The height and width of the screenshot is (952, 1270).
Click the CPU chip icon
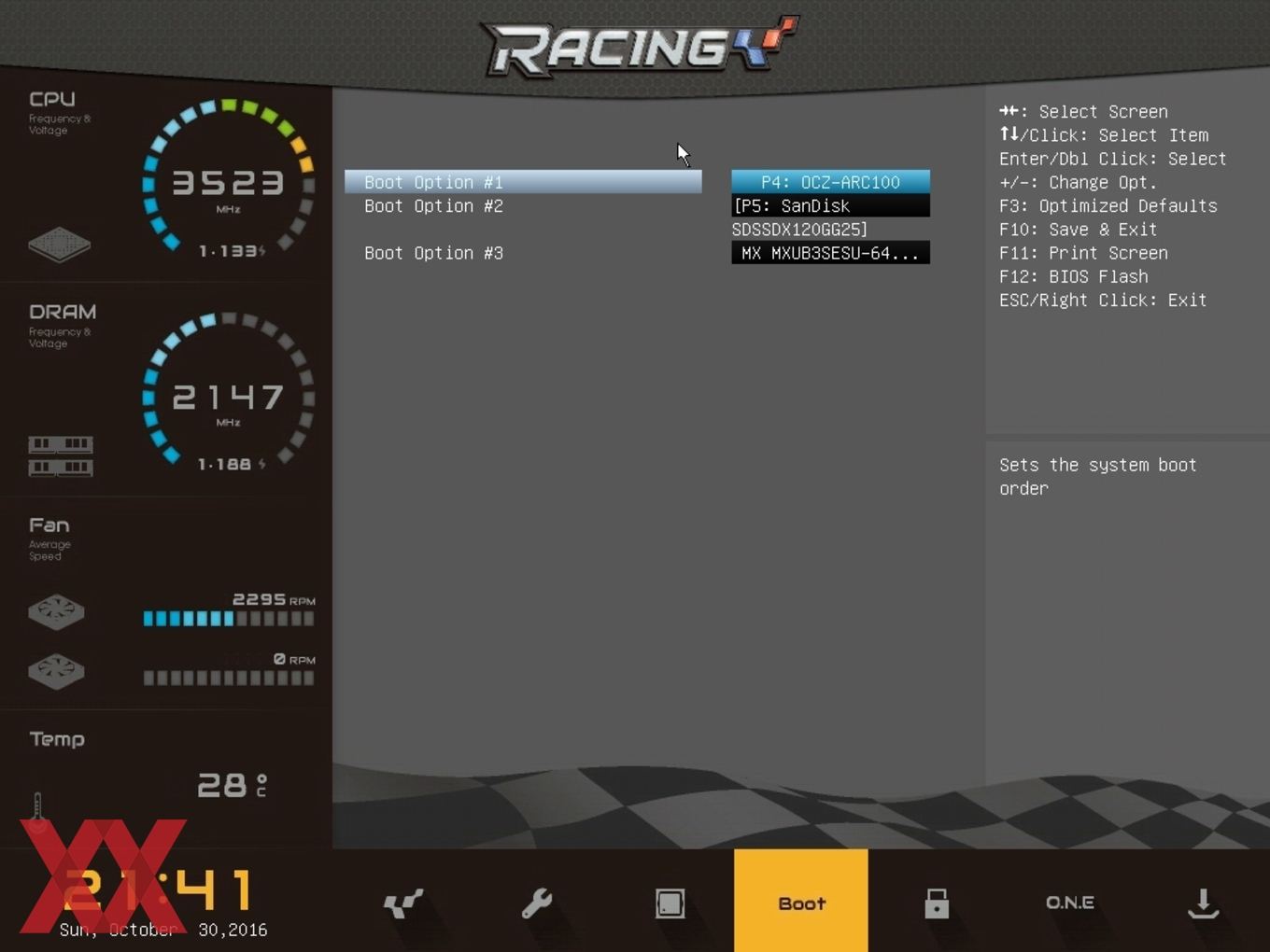[59, 244]
